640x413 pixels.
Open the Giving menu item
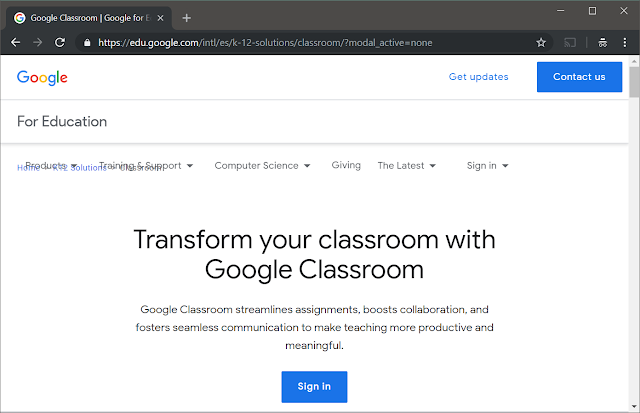coord(346,165)
